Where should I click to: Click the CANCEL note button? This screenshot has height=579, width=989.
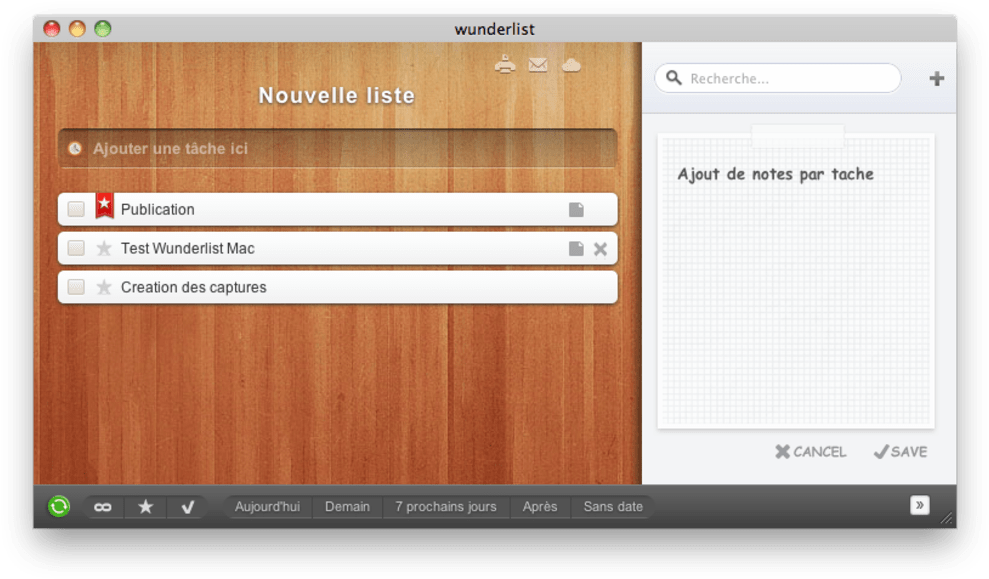pyautogui.click(x=811, y=452)
